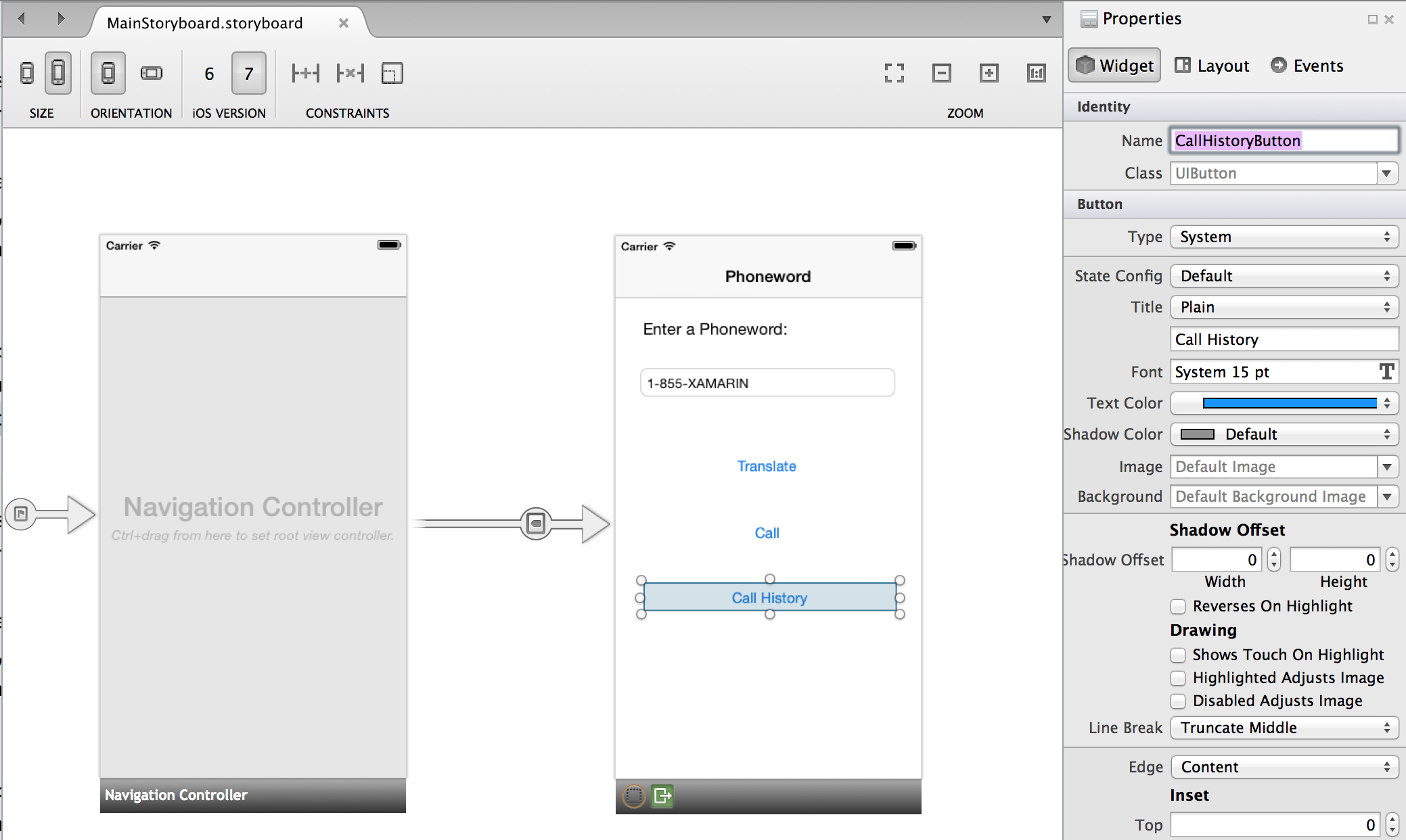1406x840 pixels.
Task: Open the button Type dropdown
Action: click(1284, 237)
